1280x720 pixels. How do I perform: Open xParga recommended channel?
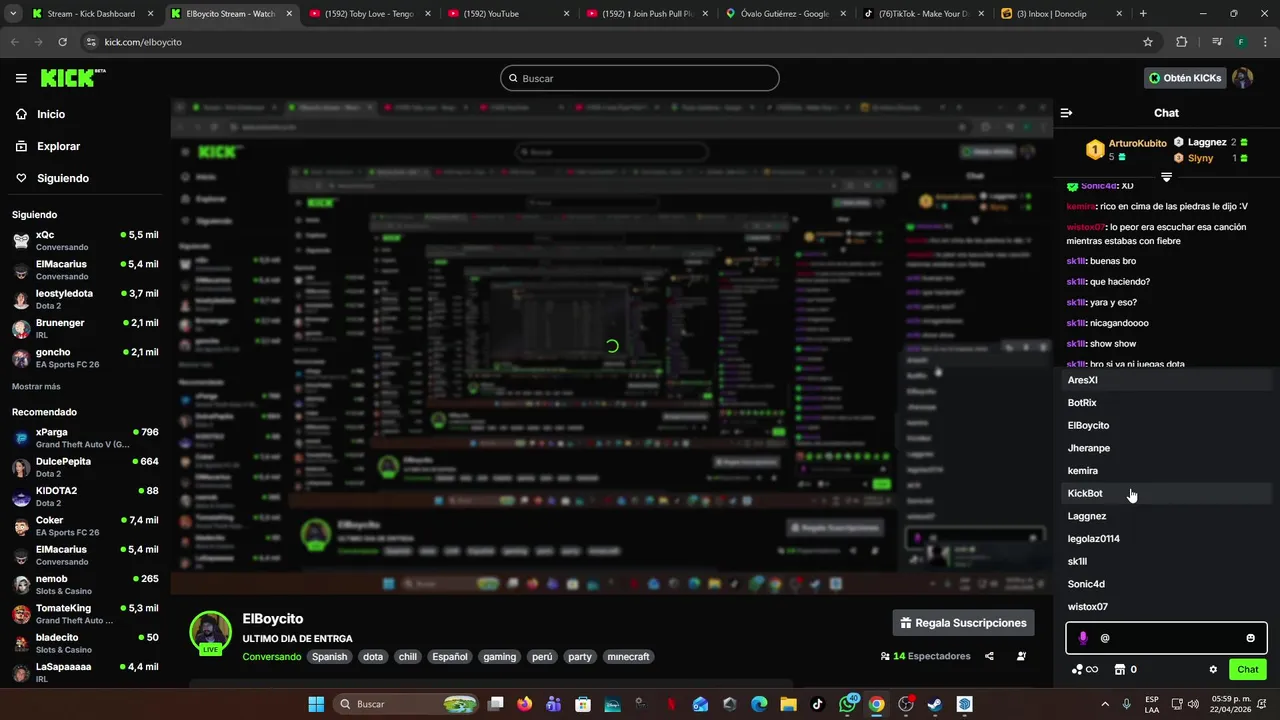click(x=85, y=438)
